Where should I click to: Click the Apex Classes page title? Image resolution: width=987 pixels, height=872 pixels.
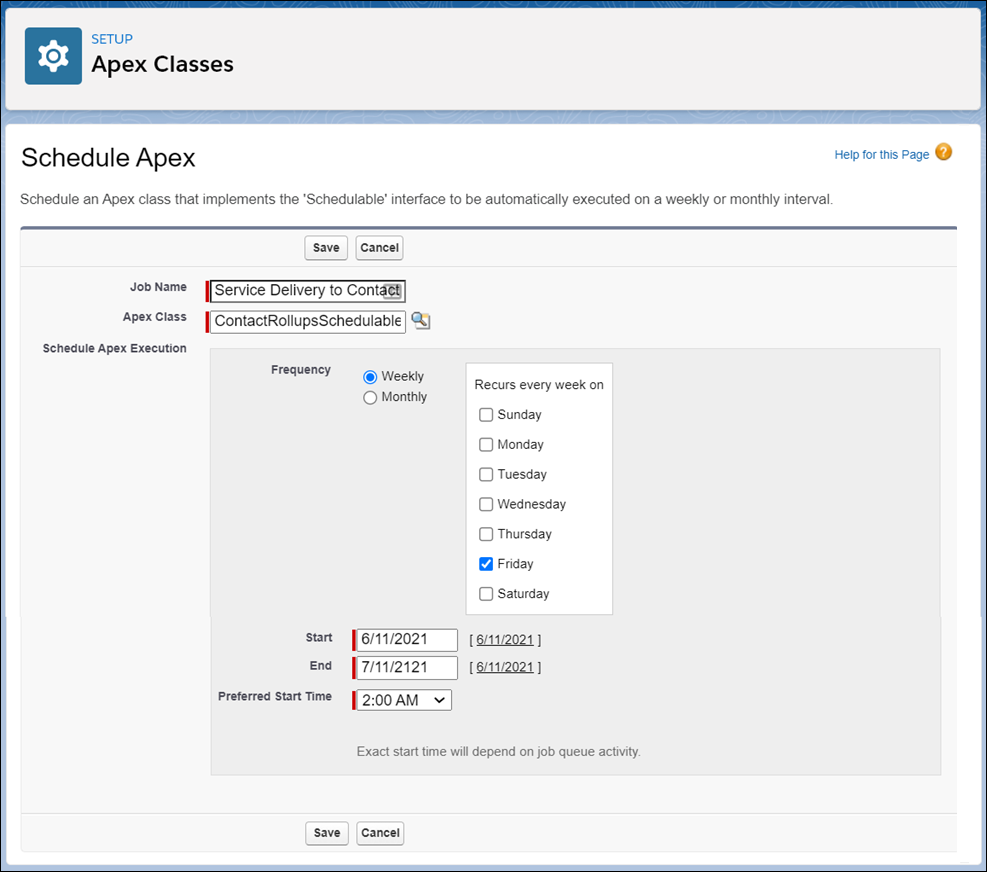tap(162, 64)
